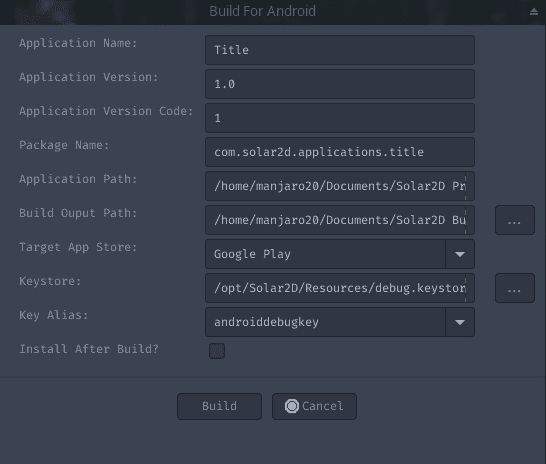Click the Build Ouput Path text field
The width and height of the screenshot is (546, 464).
tap(340, 220)
